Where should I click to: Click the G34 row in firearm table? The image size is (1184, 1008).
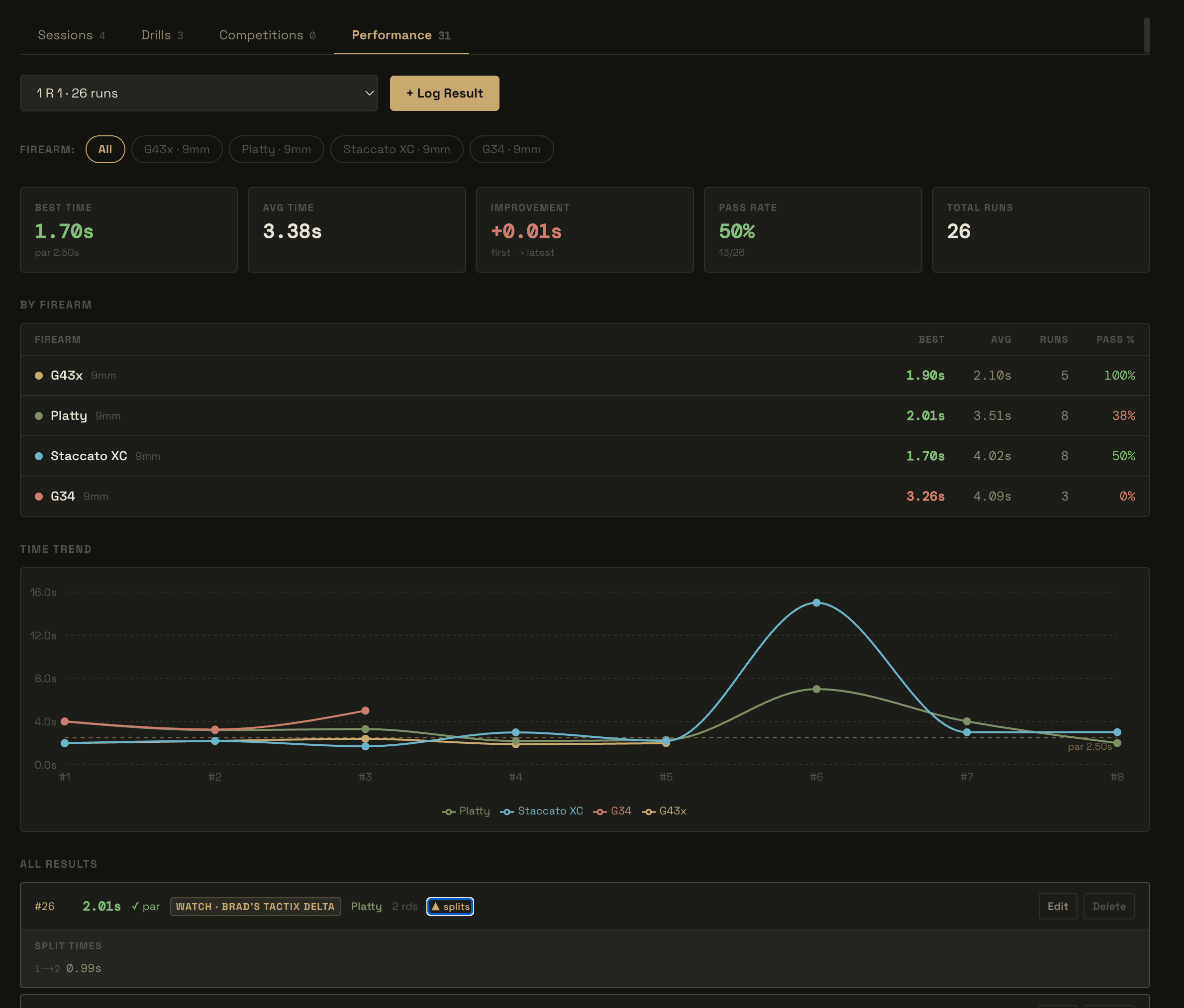pos(585,497)
